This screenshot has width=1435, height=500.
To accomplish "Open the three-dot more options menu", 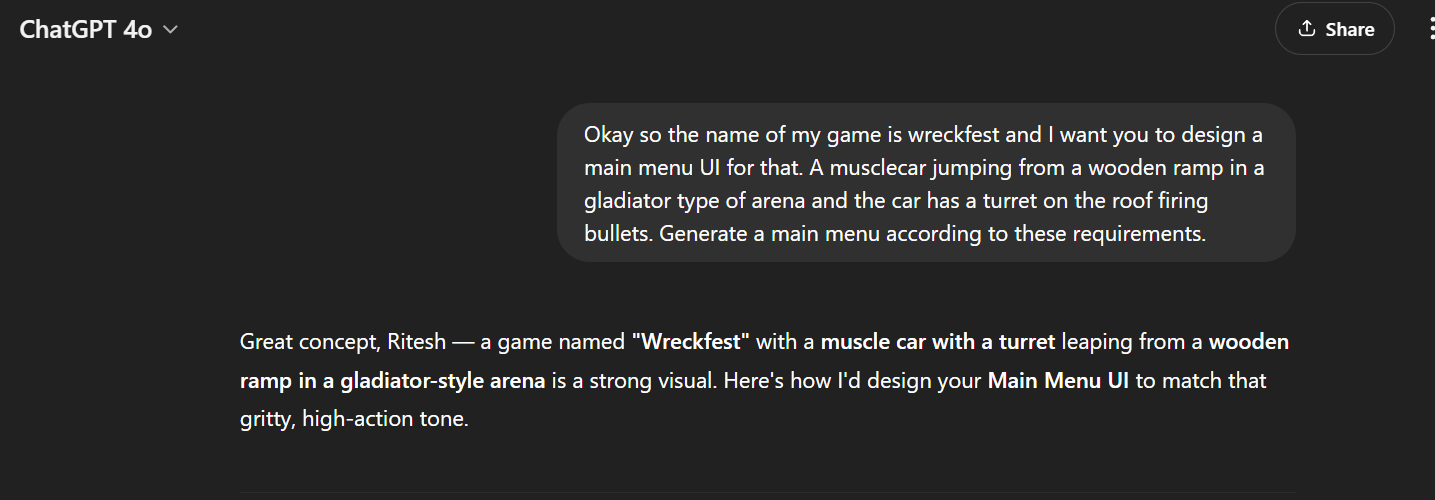I will pos(1431,29).
